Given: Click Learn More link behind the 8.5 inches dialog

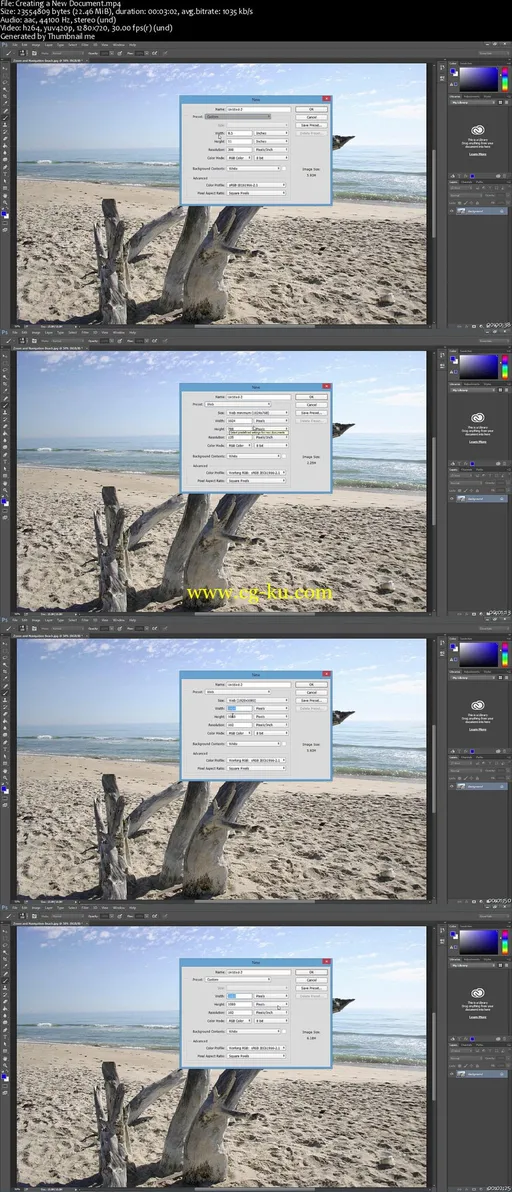Looking at the screenshot, I should 477,154.
